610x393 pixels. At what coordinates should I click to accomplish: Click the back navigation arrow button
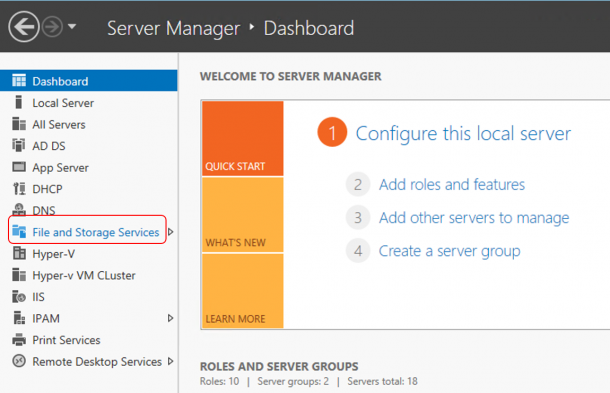24,27
